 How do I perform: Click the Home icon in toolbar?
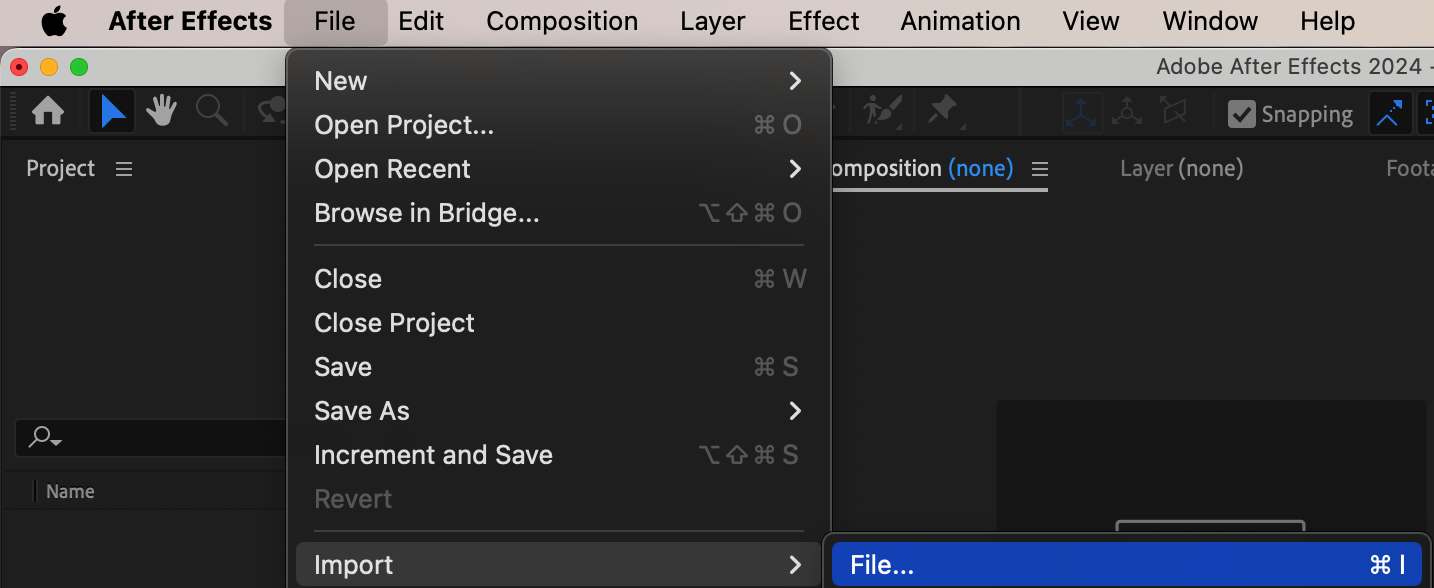click(x=48, y=112)
